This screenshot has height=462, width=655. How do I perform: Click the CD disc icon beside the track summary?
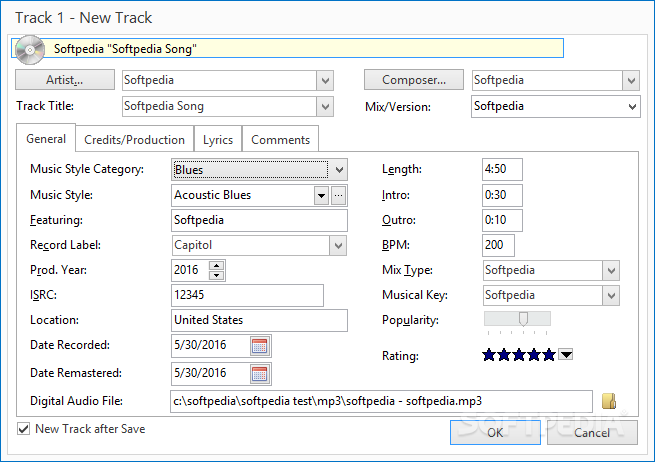tap(29, 47)
